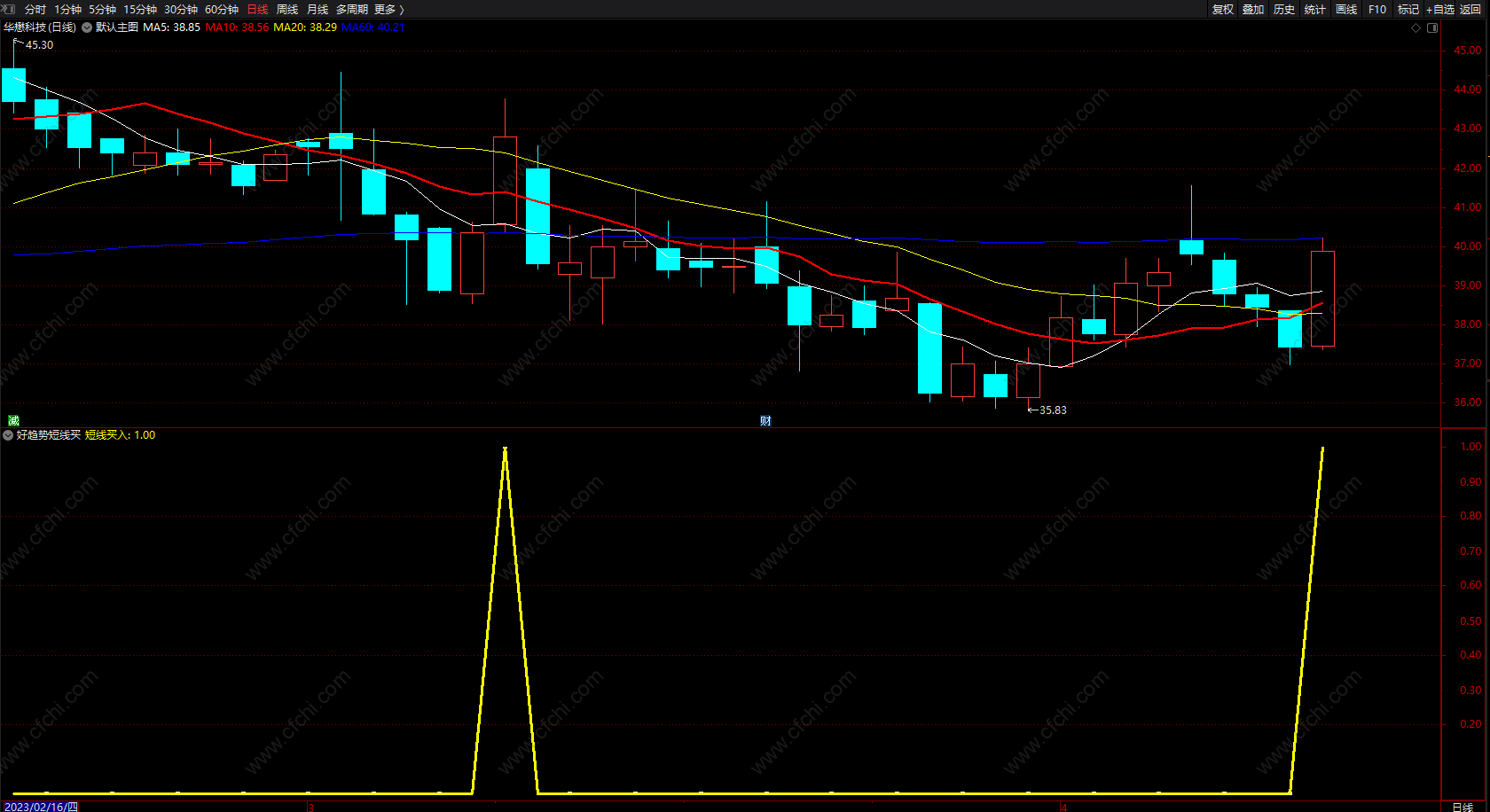Click the 日线 label at bottom-right corner
Image resolution: width=1490 pixels, height=812 pixels.
coord(1463,807)
